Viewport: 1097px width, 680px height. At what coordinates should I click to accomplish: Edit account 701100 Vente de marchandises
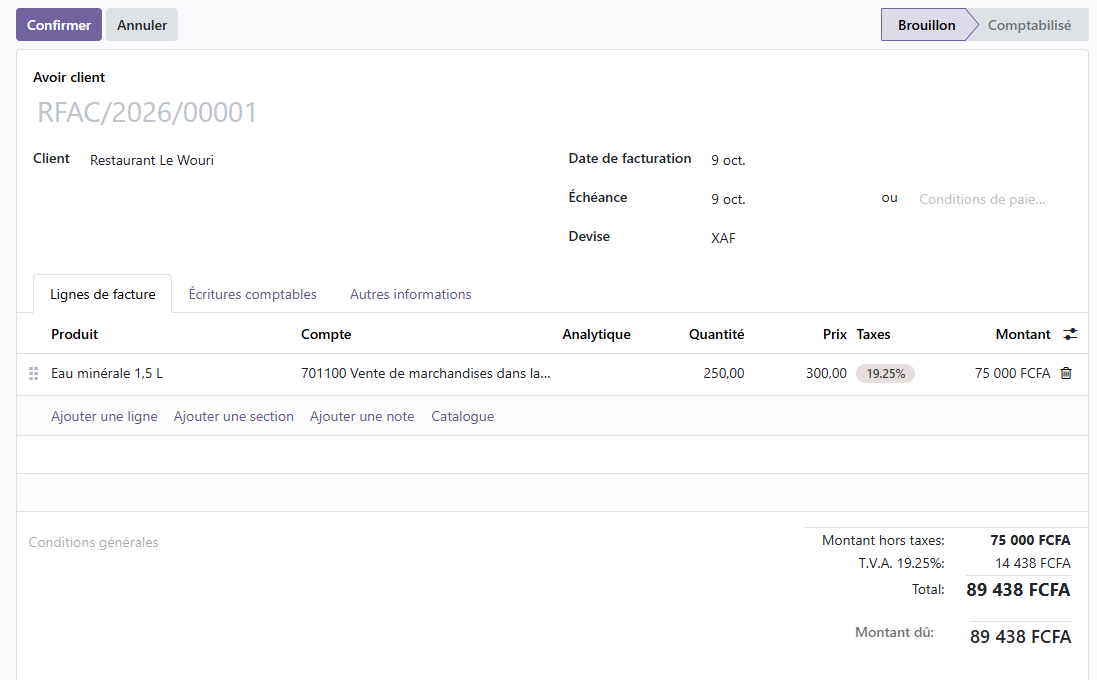(x=425, y=374)
